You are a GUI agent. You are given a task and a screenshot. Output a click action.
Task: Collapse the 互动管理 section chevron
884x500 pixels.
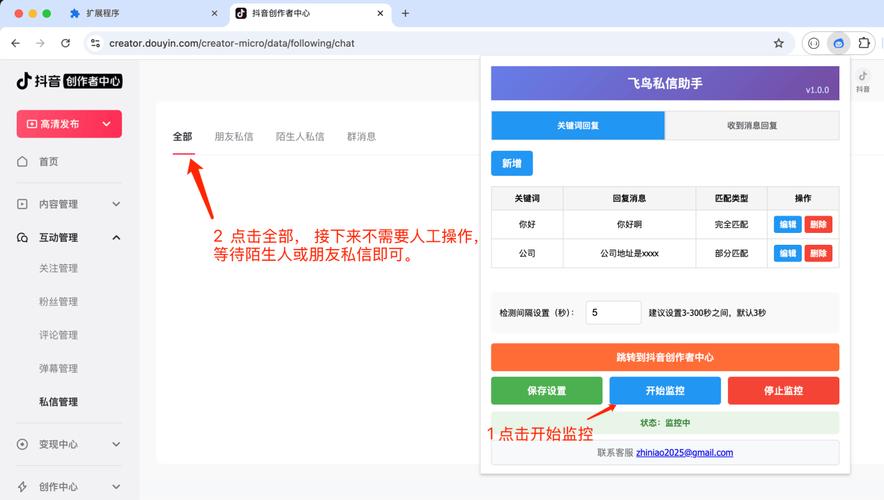tap(116, 238)
